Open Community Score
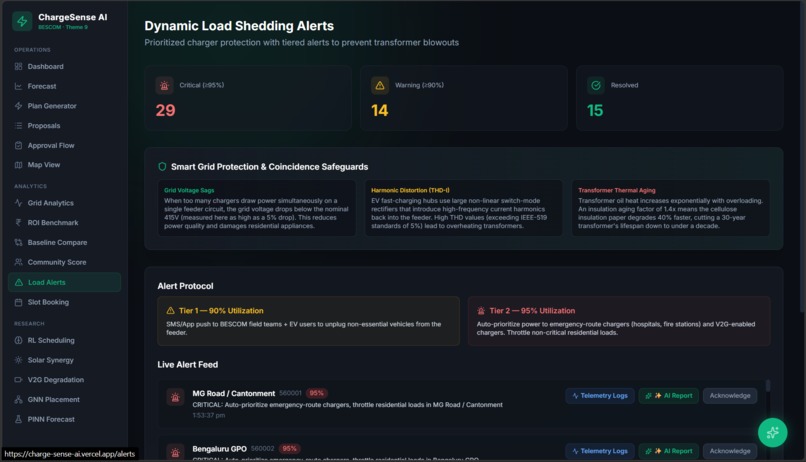806x462 pixels. (x=64, y=262)
